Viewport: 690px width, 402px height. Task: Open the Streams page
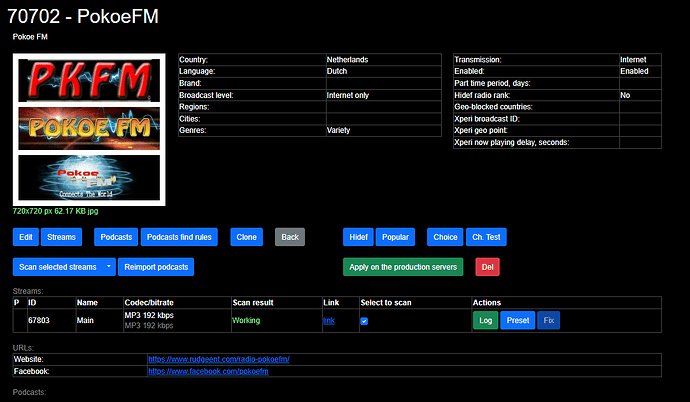pos(62,237)
